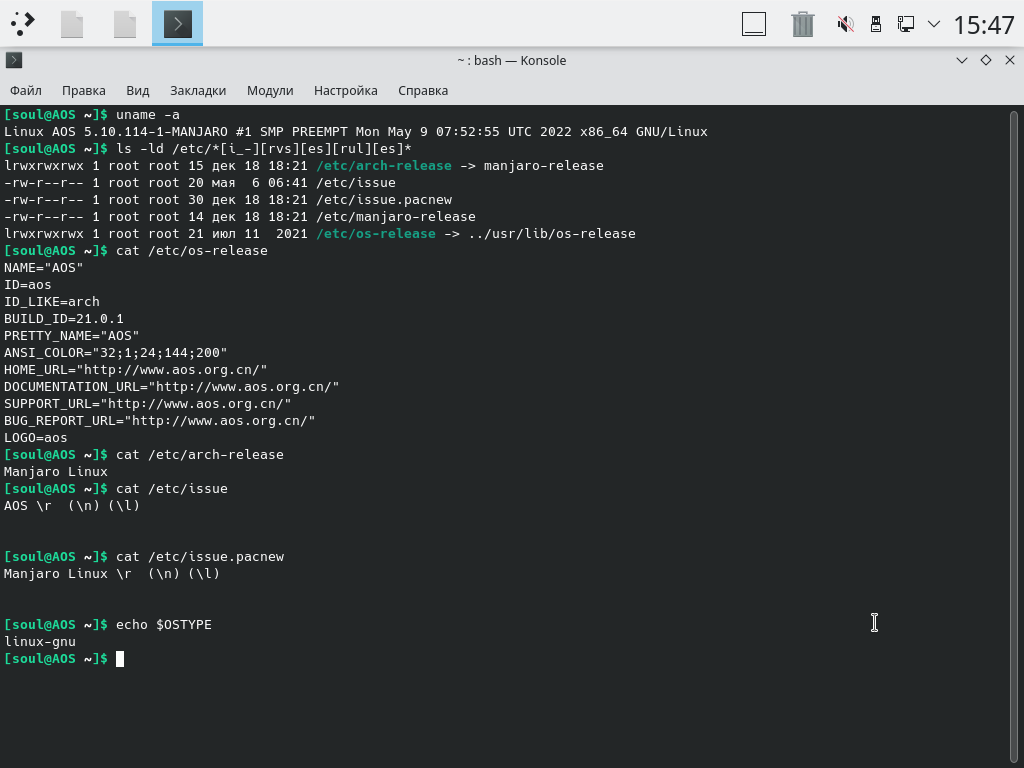Click the Konsole window icon in the title bar
Image resolution: width=1024 pixels, height=768 pixels.
[14, 60]
